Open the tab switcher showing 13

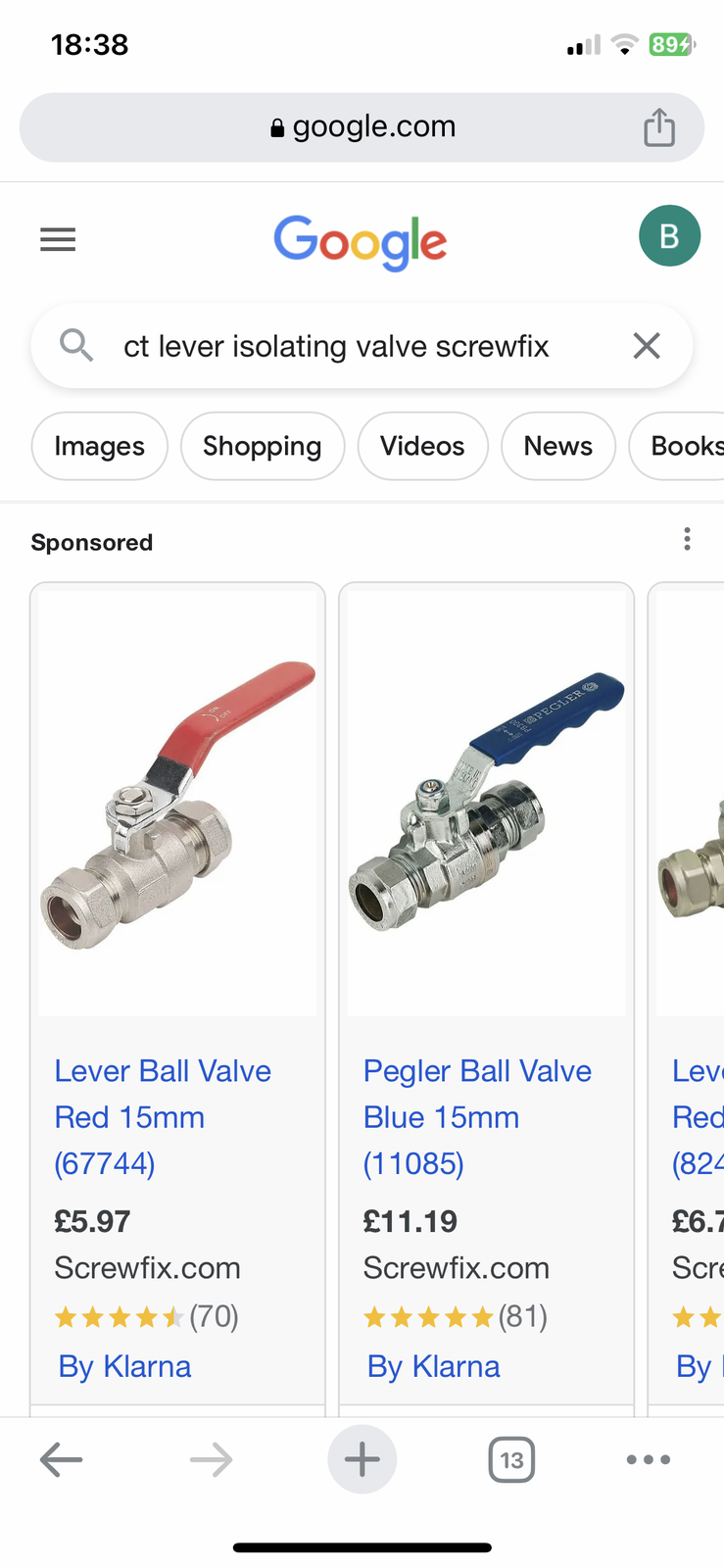tap(511, 1460)
